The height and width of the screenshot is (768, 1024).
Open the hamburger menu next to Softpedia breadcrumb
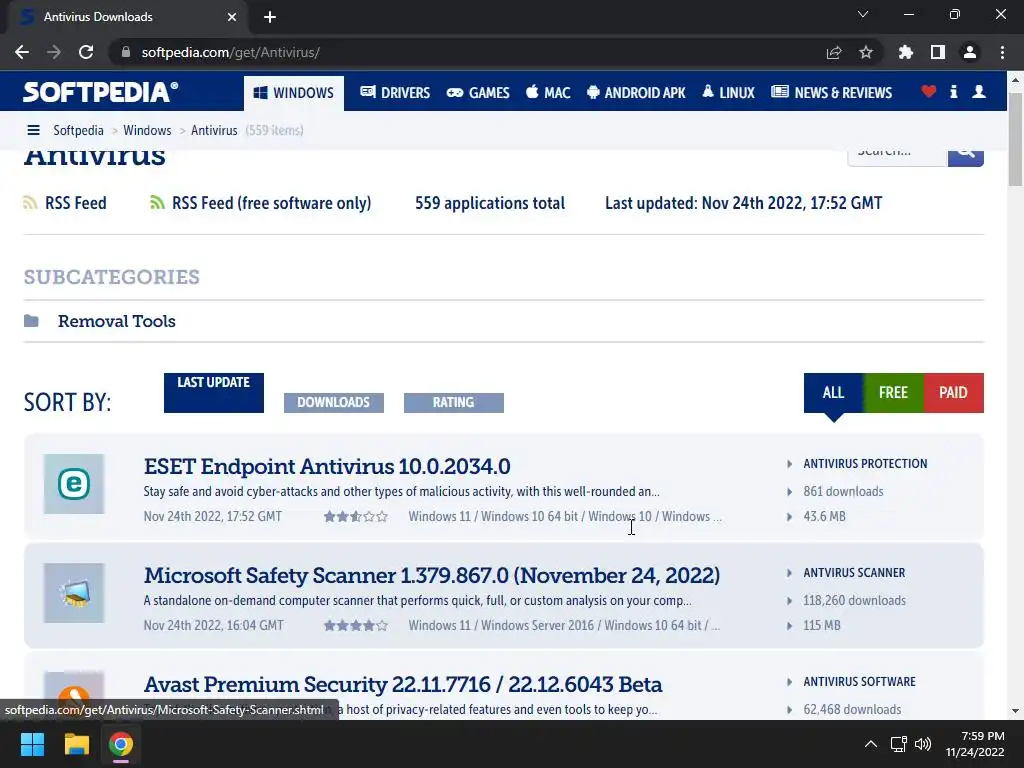[33, 130]
